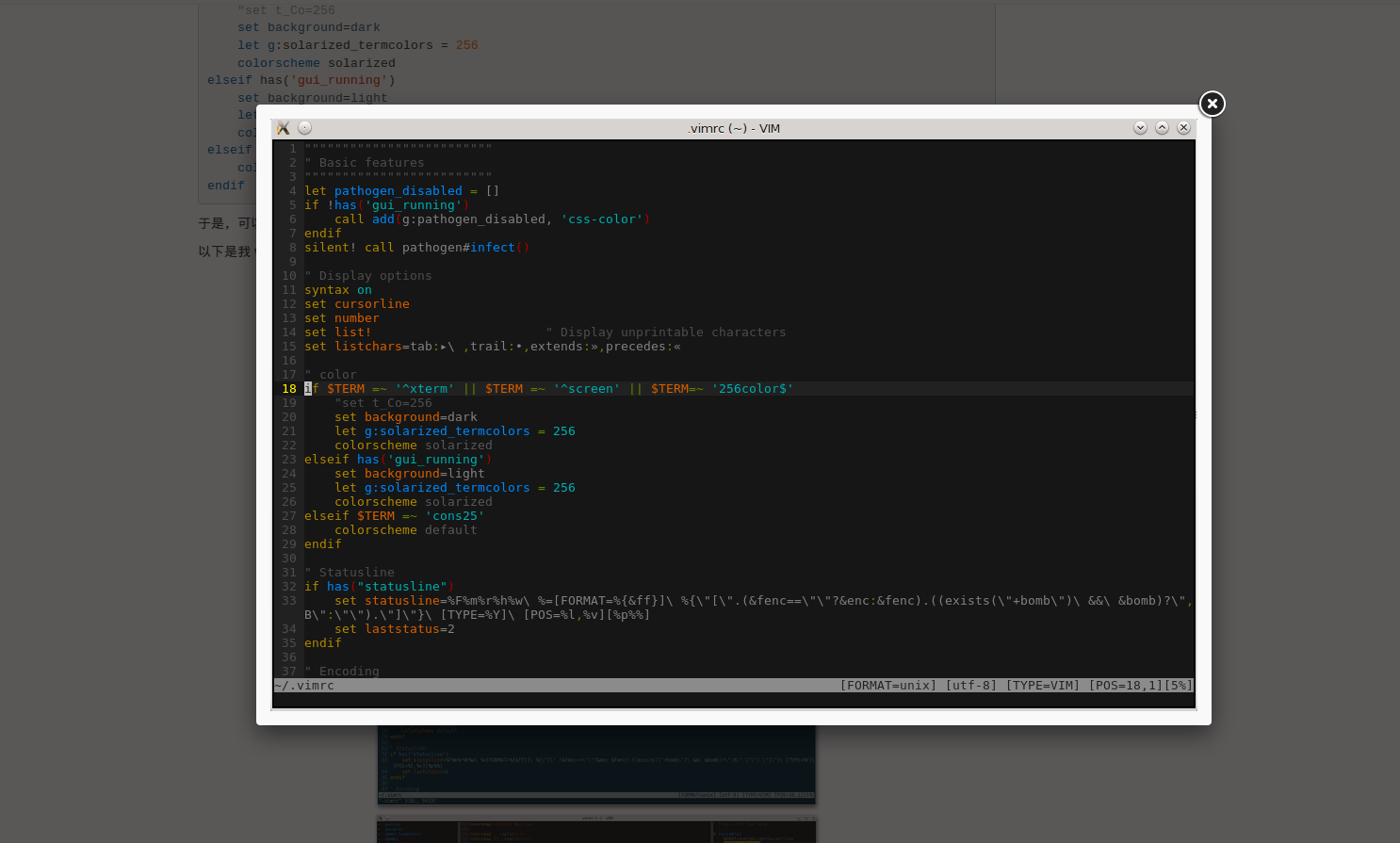Click 'silent! call pathogen#infect()' on line 8
Image resolution: width=1400 pixels, height=843 pixels.
pyautogui.click(x=417, y=248)
